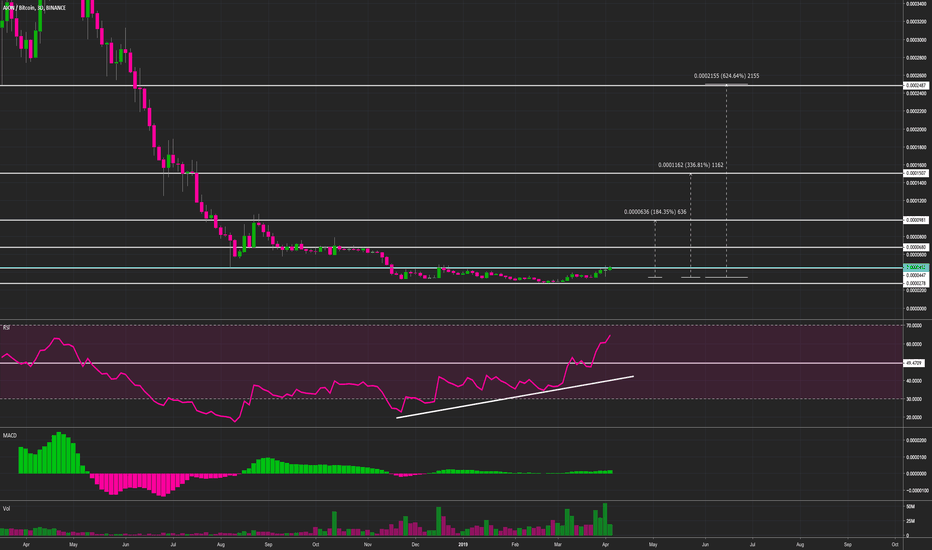Click the 0.0000447 price line label
This screenshot has width=932, height=550.
click(915, 275)
